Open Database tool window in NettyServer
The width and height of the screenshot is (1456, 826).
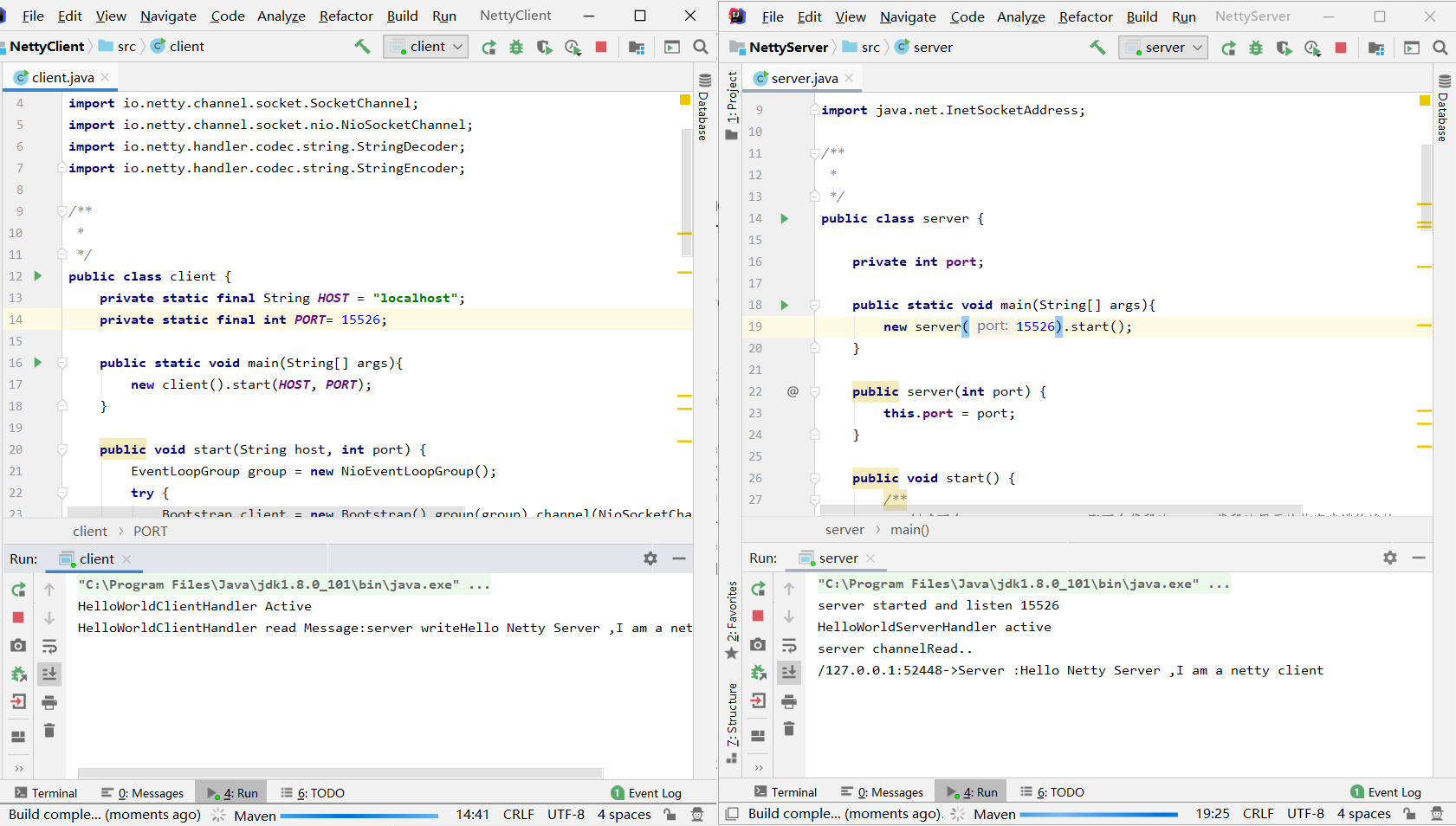[x=1444, y=107]
